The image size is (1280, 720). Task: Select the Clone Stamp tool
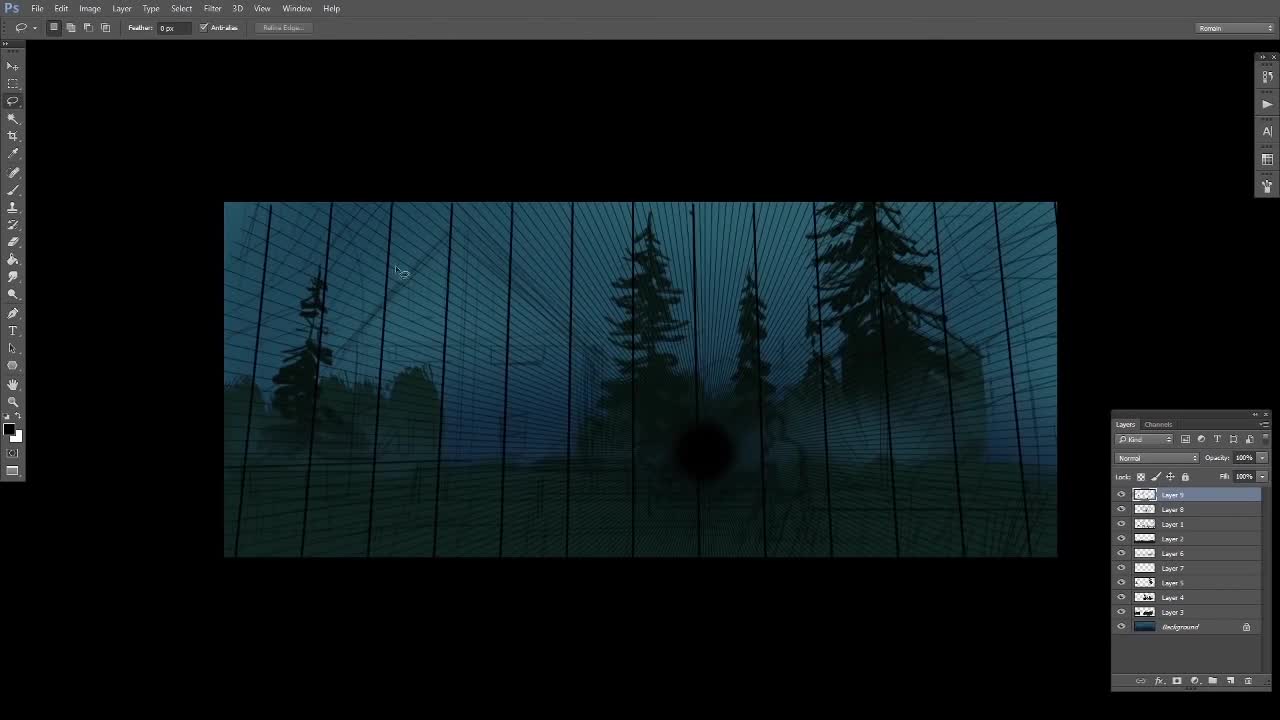click(x=13, y=208)
